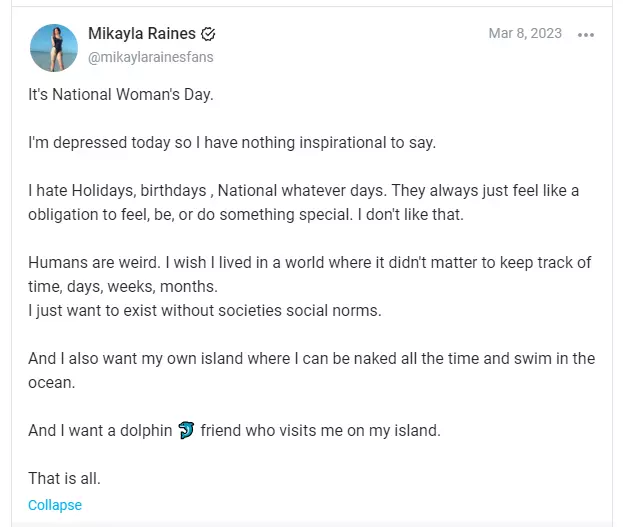
Task: Click the line starting "obligation to feel, be"
Action: pyautogui.click(x=246, y=215)
